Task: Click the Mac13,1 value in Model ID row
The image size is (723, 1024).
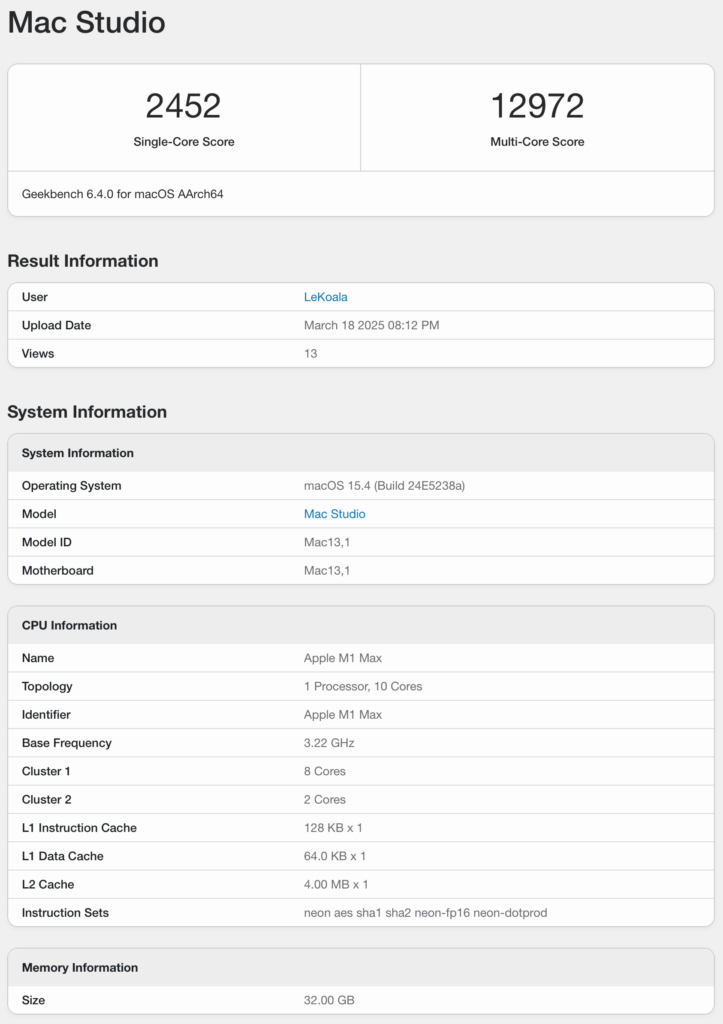Action: (327, 542)
